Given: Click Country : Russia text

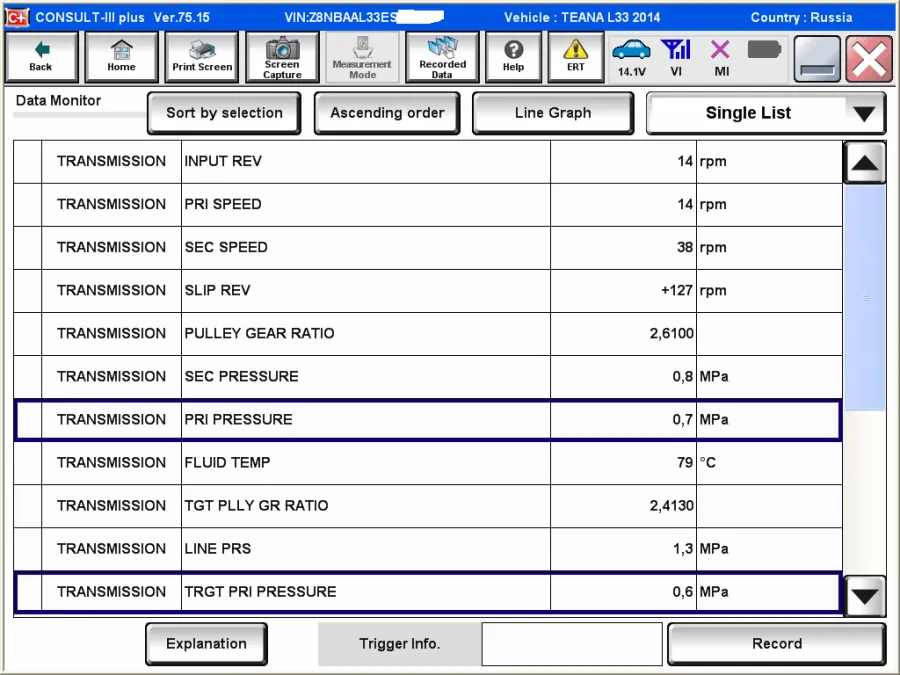Looking at the screenshot, I should (801, 17).
